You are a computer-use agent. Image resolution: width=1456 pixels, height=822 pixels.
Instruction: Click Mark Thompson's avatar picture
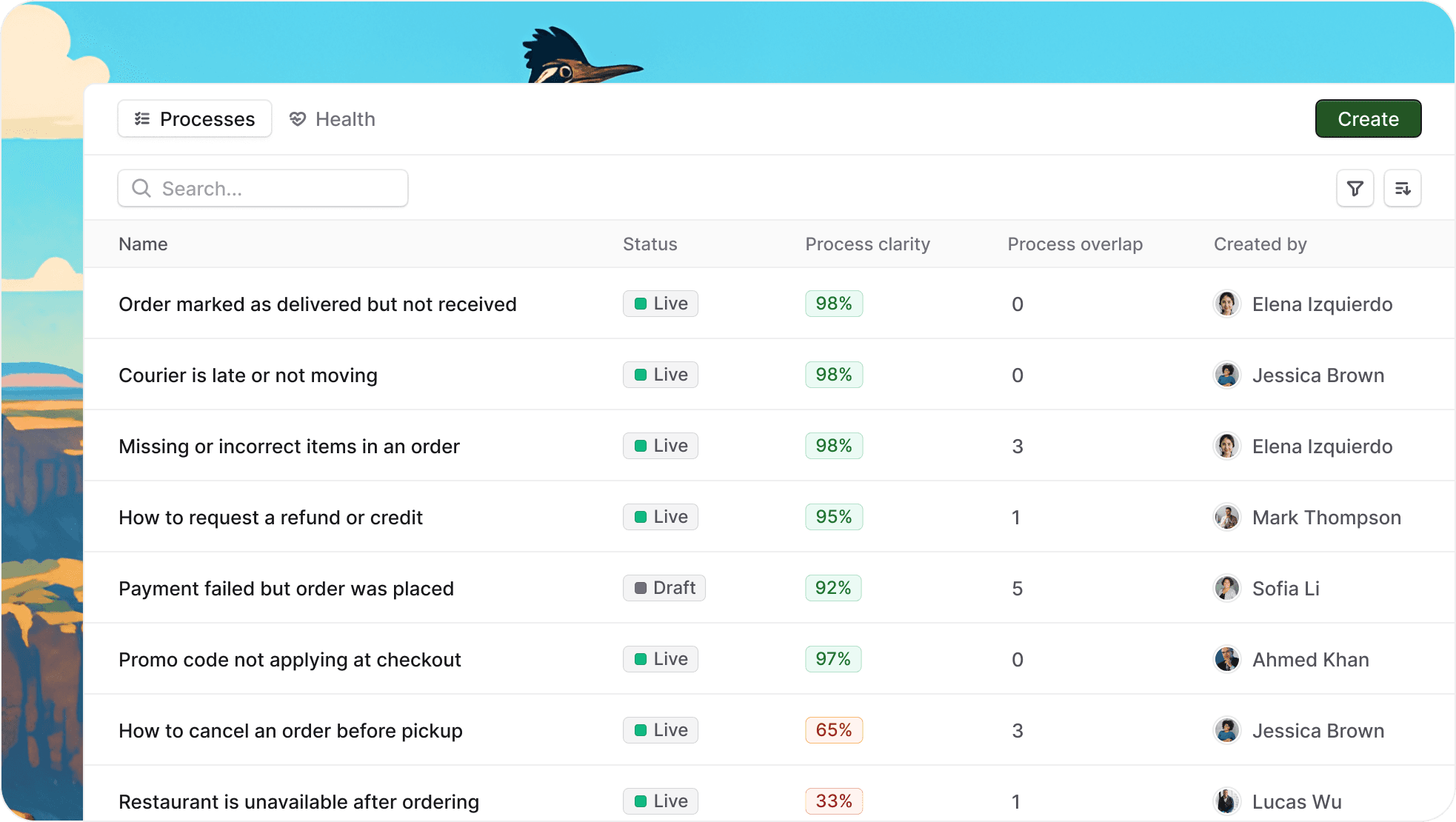(1226, 517)
